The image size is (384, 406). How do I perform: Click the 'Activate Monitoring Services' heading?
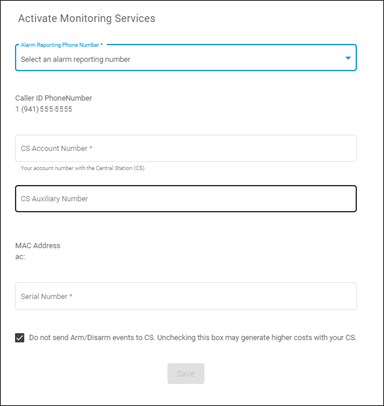pos(87,18)
